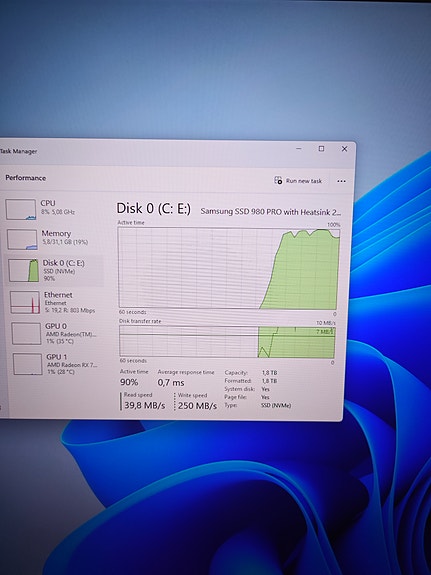Viewport: 431px width, 575px height.
Task: Click the Disk active time graph
Action: pos(229,268)
